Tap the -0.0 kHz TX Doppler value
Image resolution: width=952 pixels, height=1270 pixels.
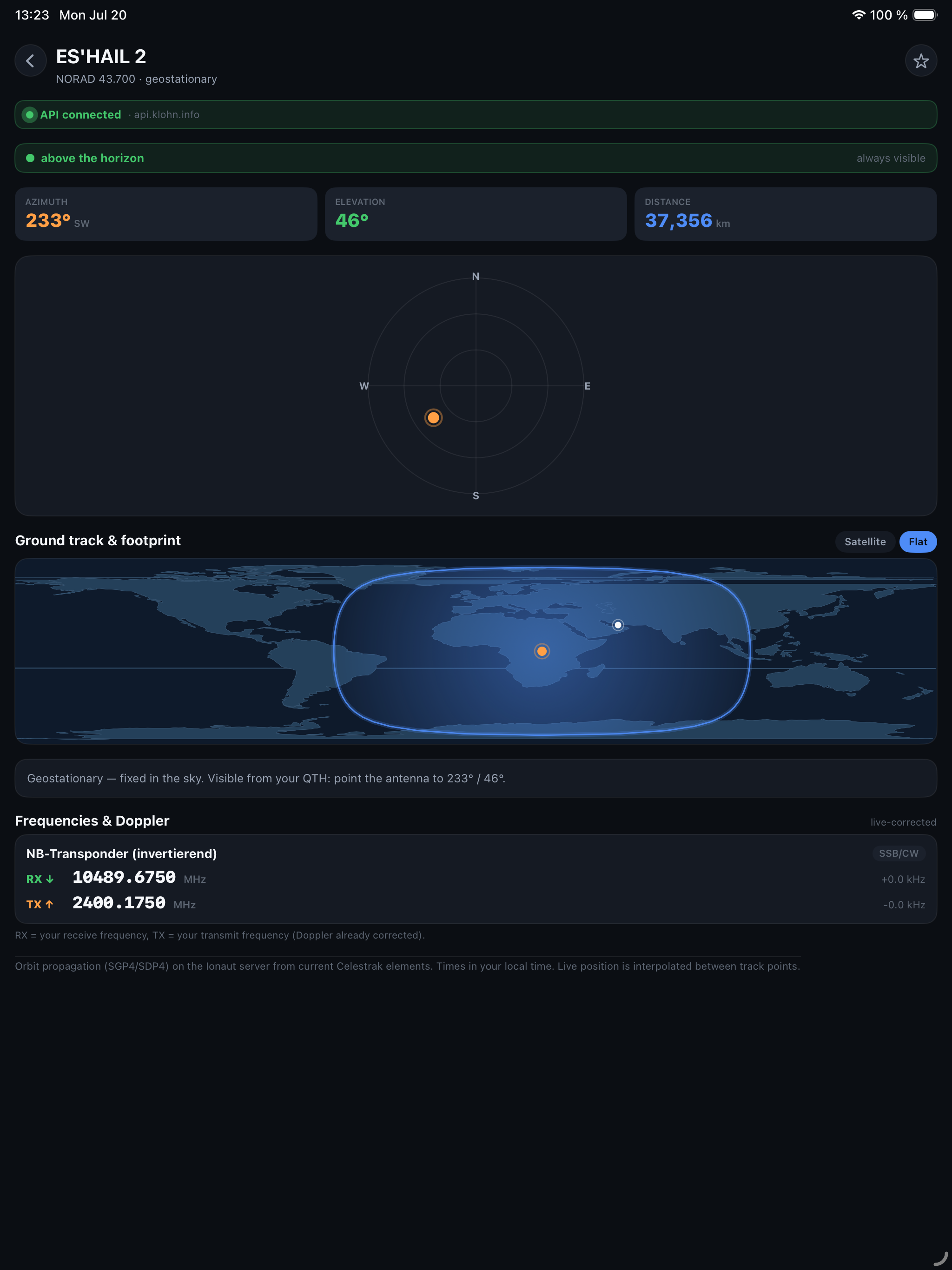[x=904, y=904]
